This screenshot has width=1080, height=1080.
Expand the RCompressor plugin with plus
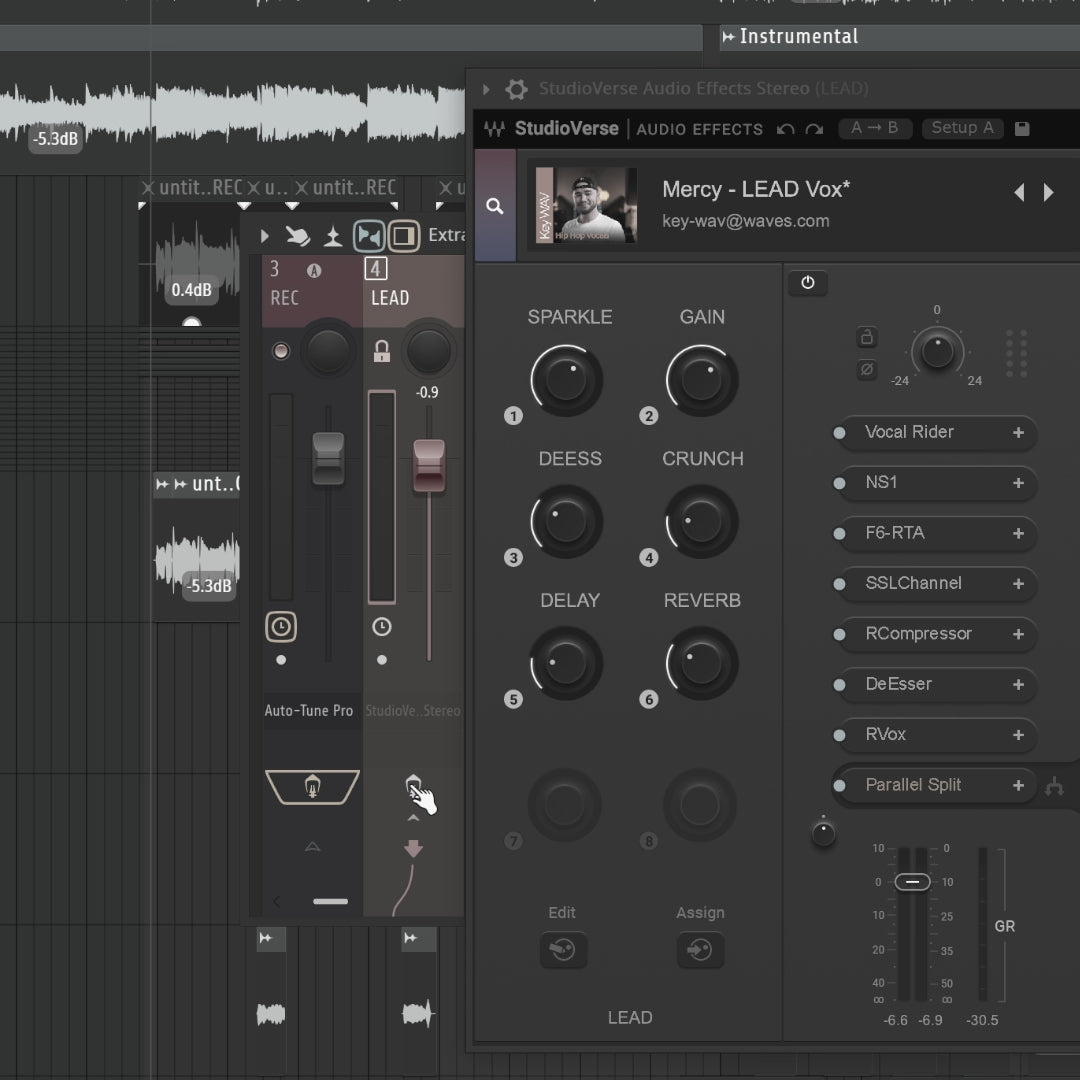coord(1018,634)
